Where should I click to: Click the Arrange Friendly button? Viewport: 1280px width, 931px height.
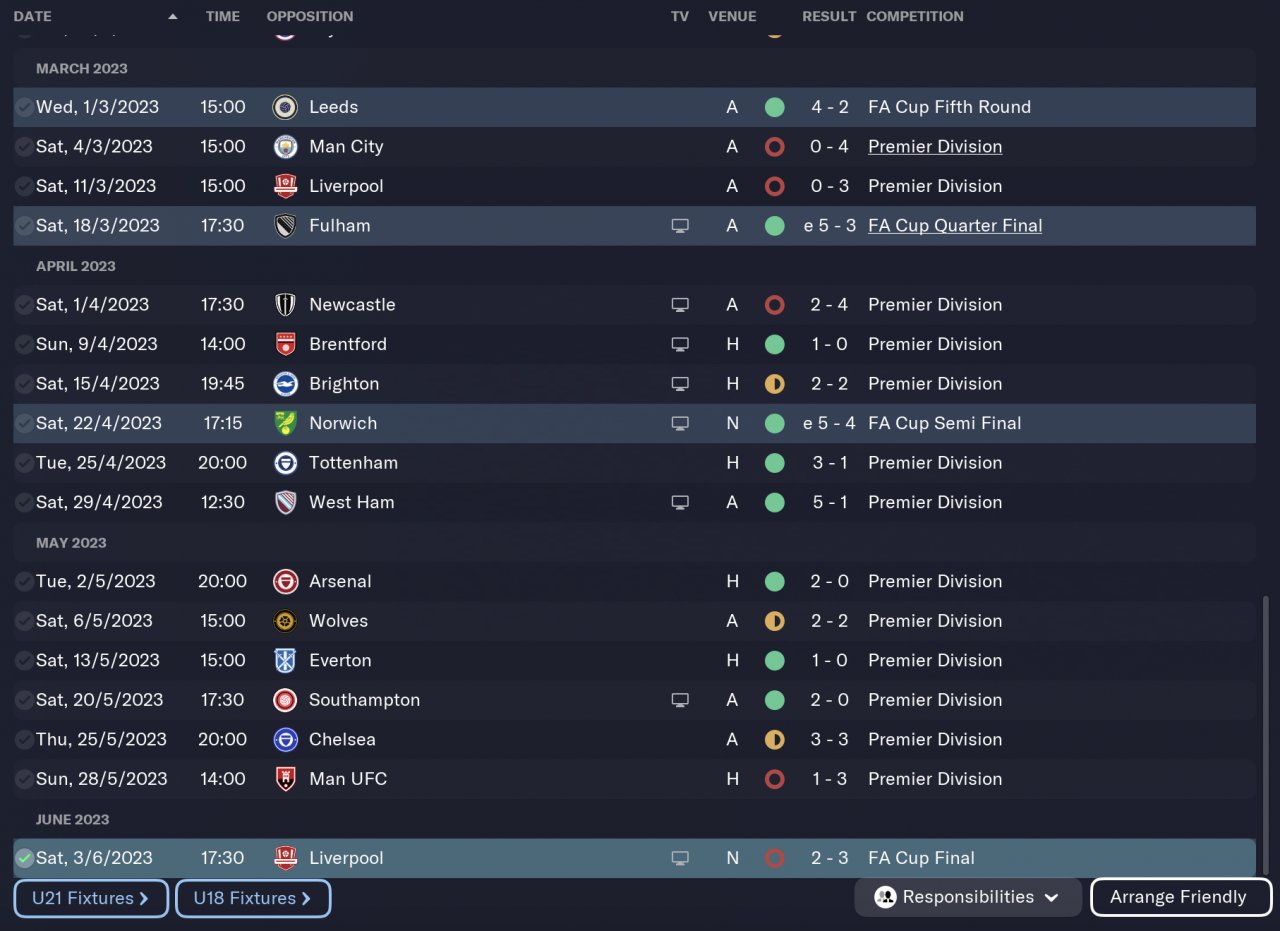[1180, 897]
